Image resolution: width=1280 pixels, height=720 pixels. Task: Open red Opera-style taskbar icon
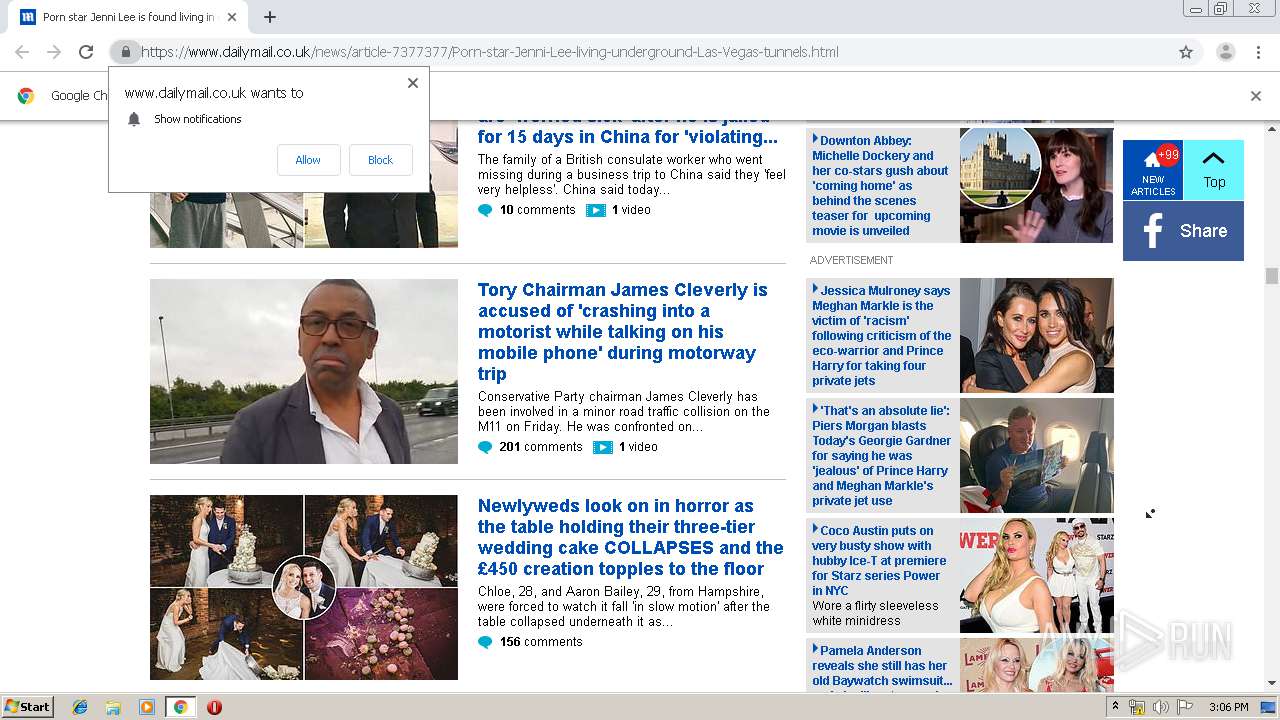click(x=214, y=707)
